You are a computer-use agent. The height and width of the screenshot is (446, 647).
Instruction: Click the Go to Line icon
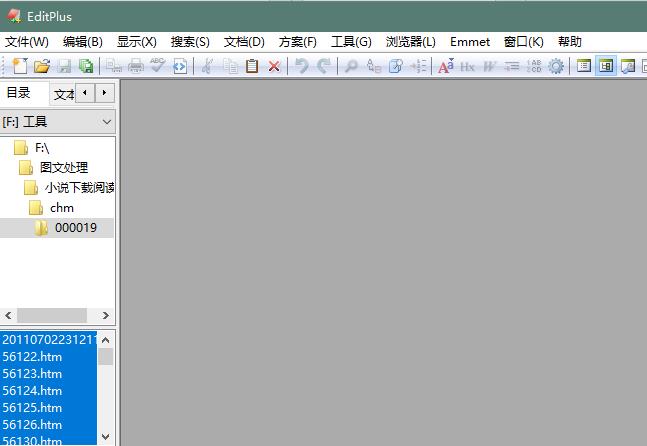tap(418, 66)
